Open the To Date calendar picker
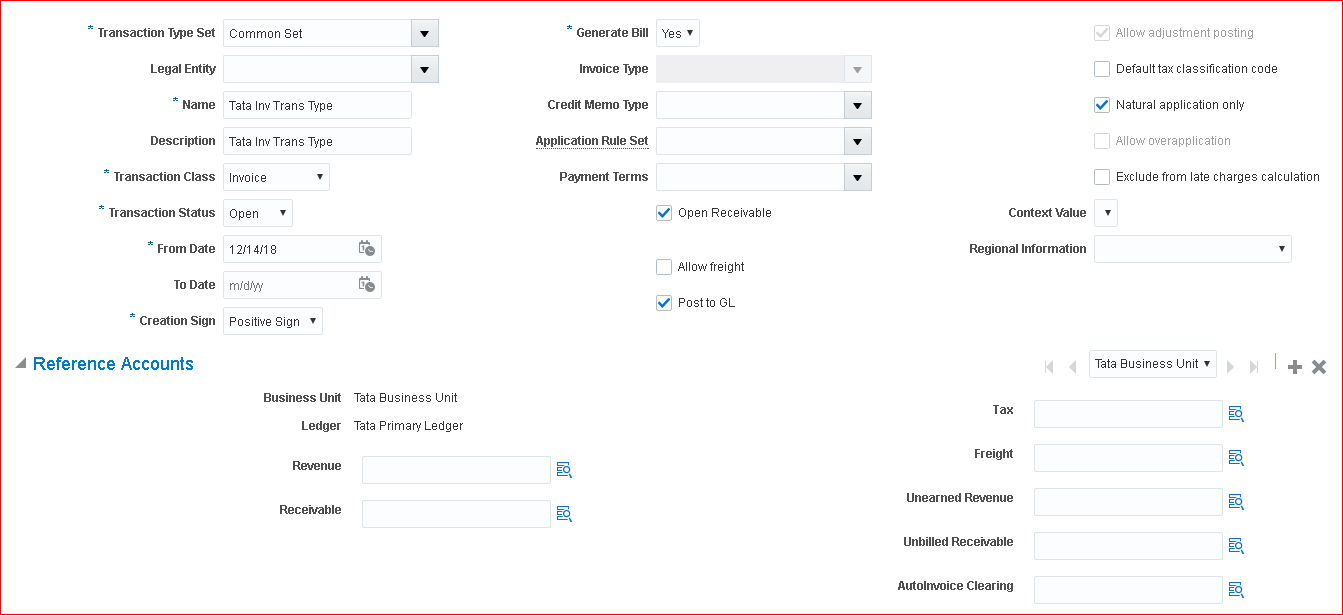 click(366, 285)
